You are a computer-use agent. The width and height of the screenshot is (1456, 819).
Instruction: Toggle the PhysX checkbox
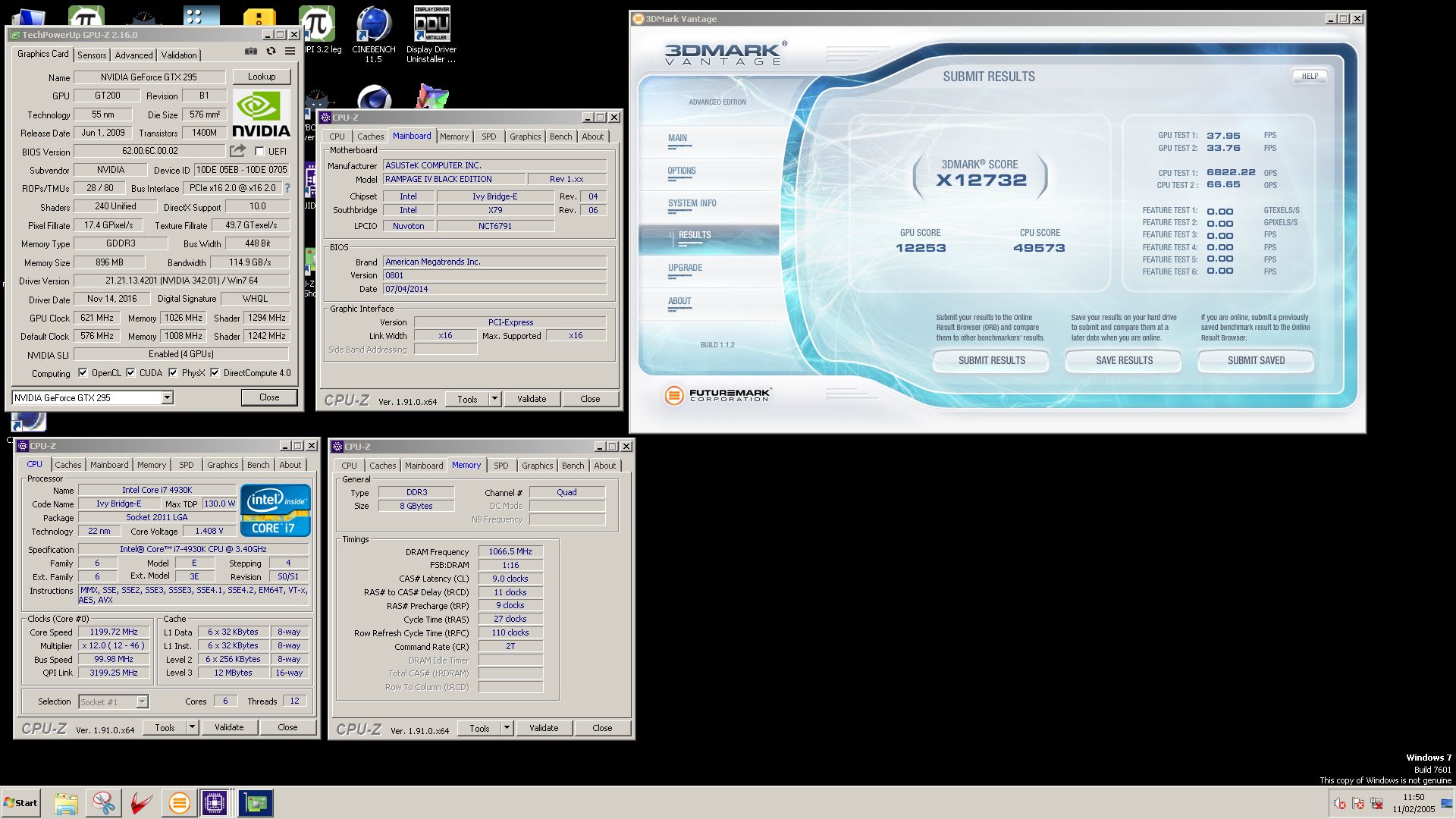click(173, 372)
